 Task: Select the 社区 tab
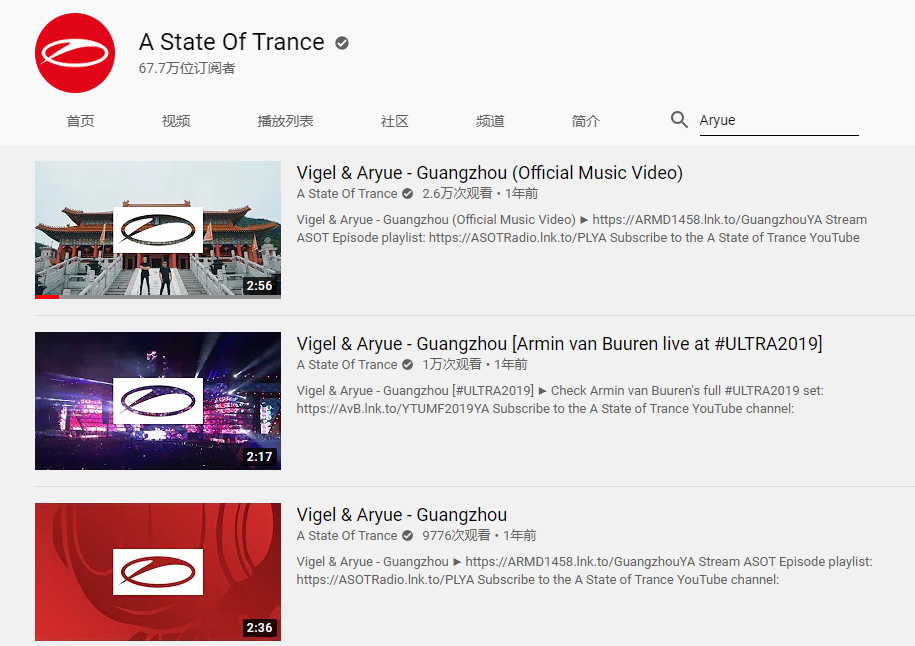394,121
